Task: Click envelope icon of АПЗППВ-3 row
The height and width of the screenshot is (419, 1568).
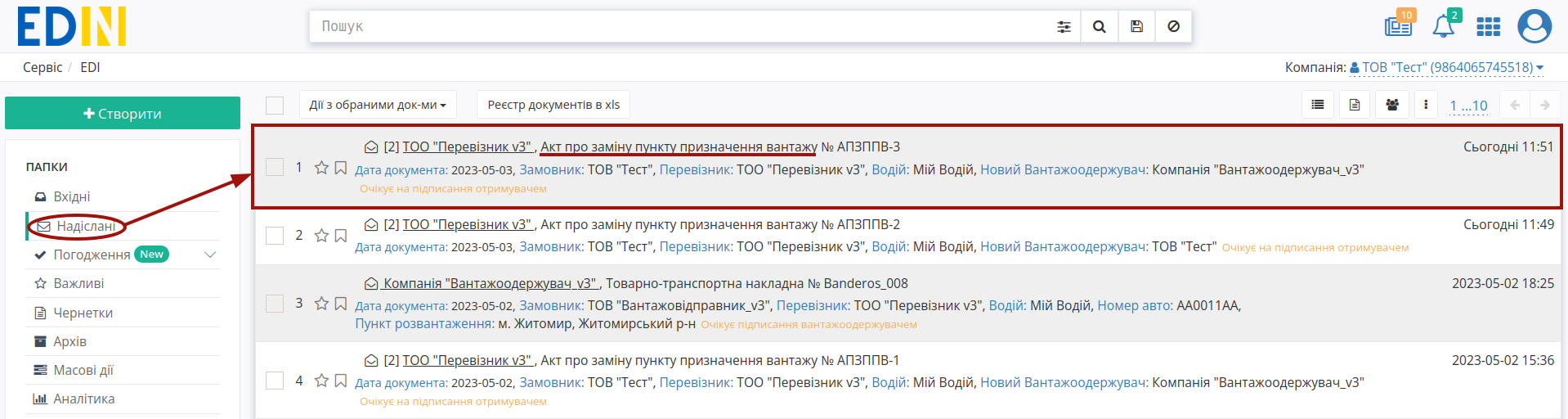Action: pyautogui.click(x=371, y=147)
